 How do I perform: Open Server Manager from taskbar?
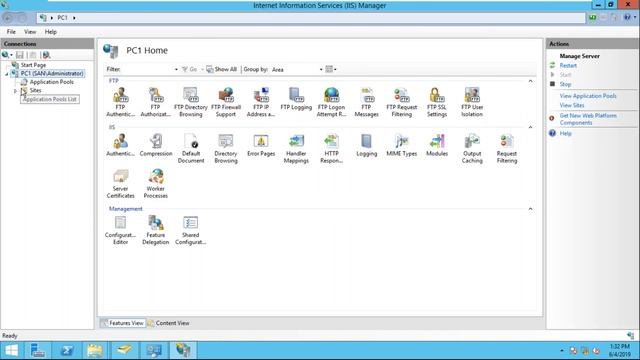point(38,350)
